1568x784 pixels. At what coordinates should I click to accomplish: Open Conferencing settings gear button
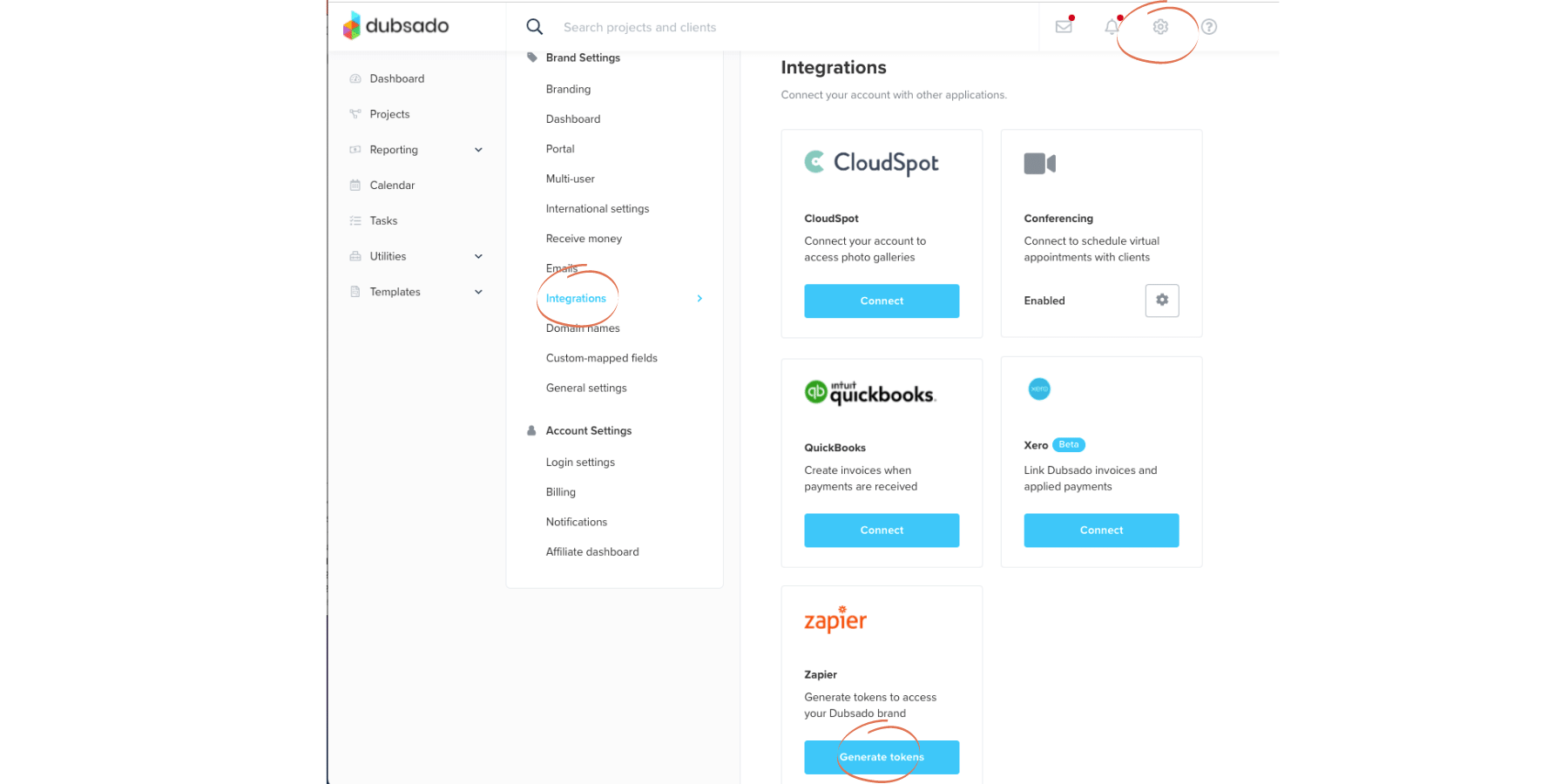pyautogui.click(x=1162, y=301)
